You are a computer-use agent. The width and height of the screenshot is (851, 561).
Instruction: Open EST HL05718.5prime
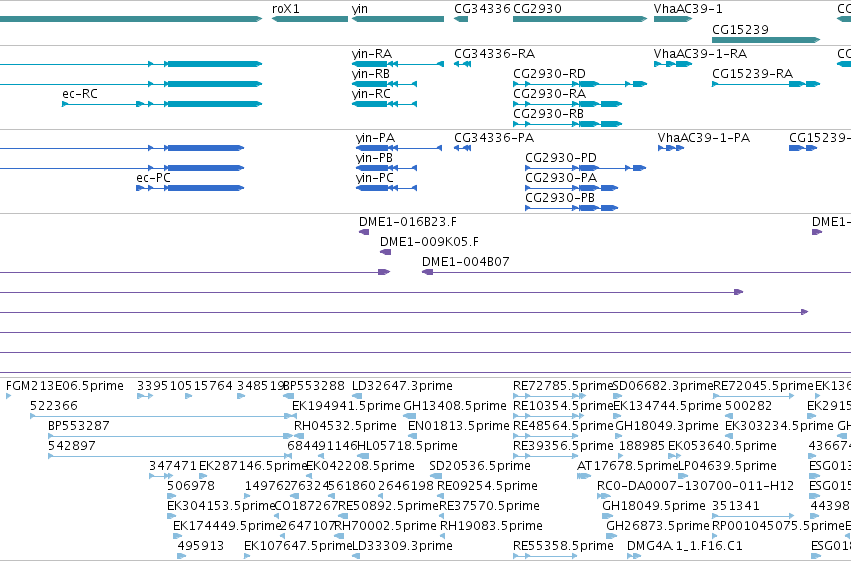pos(363,456)
